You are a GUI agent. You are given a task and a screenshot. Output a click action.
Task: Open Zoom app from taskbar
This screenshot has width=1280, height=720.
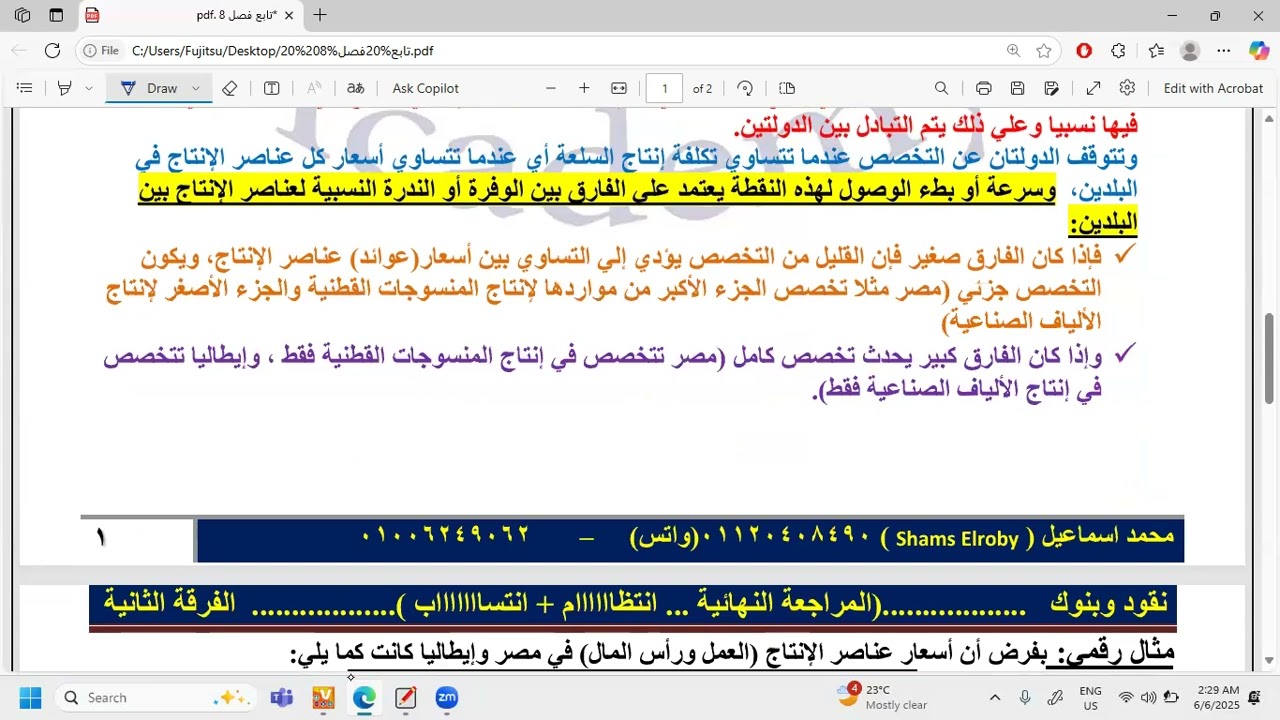(447, 697)
